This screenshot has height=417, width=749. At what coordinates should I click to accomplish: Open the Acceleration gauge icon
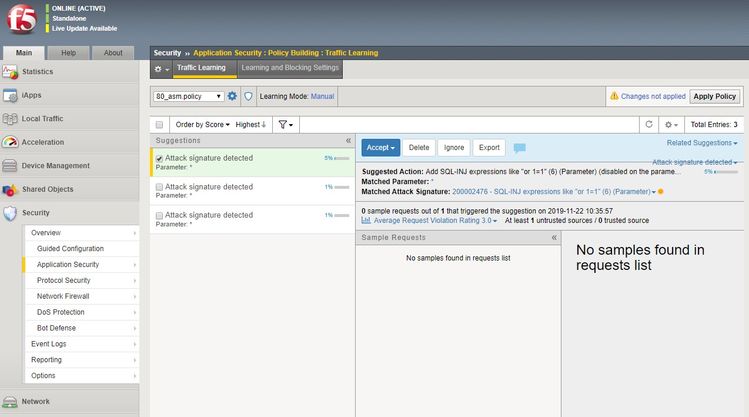(10, 142)
